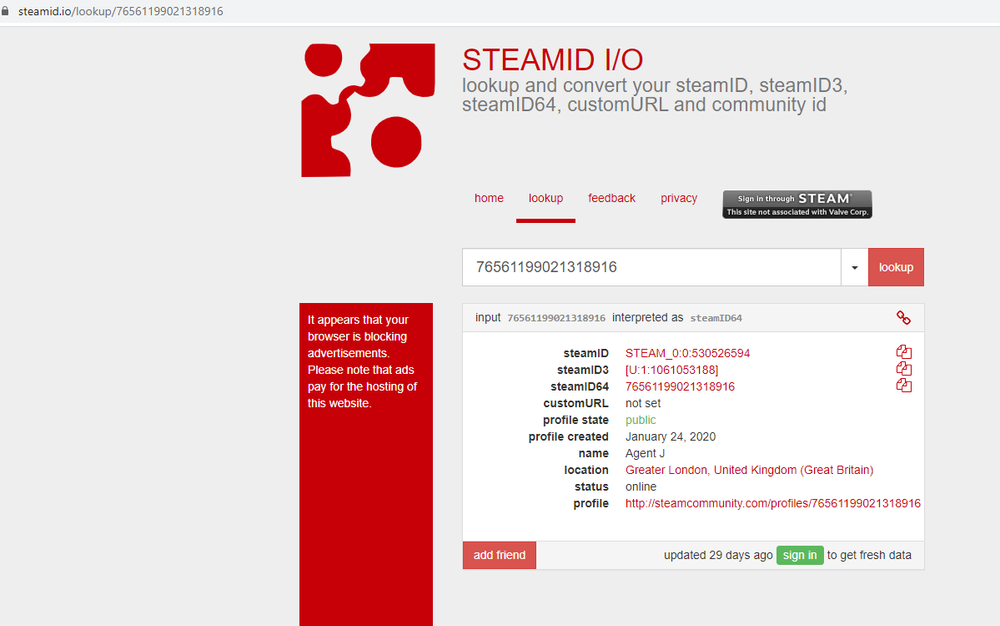Copy the steamID3 value icon
The image size is (1000, 626).
(x=904, y=368)
